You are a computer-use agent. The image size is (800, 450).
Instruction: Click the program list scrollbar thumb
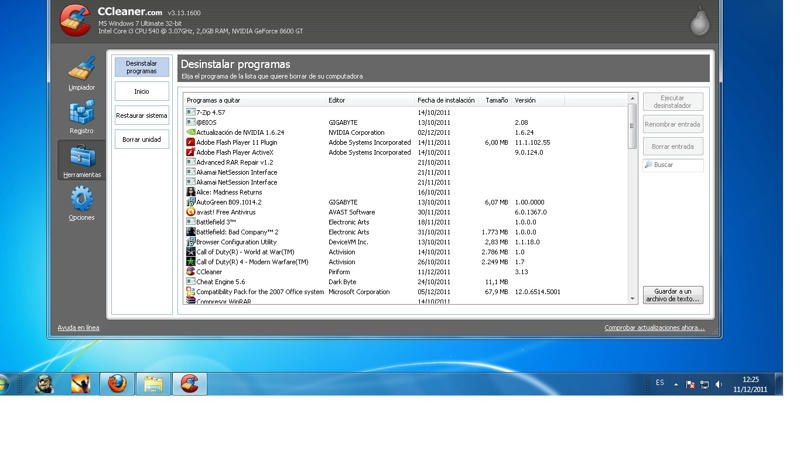coord(632,126)
